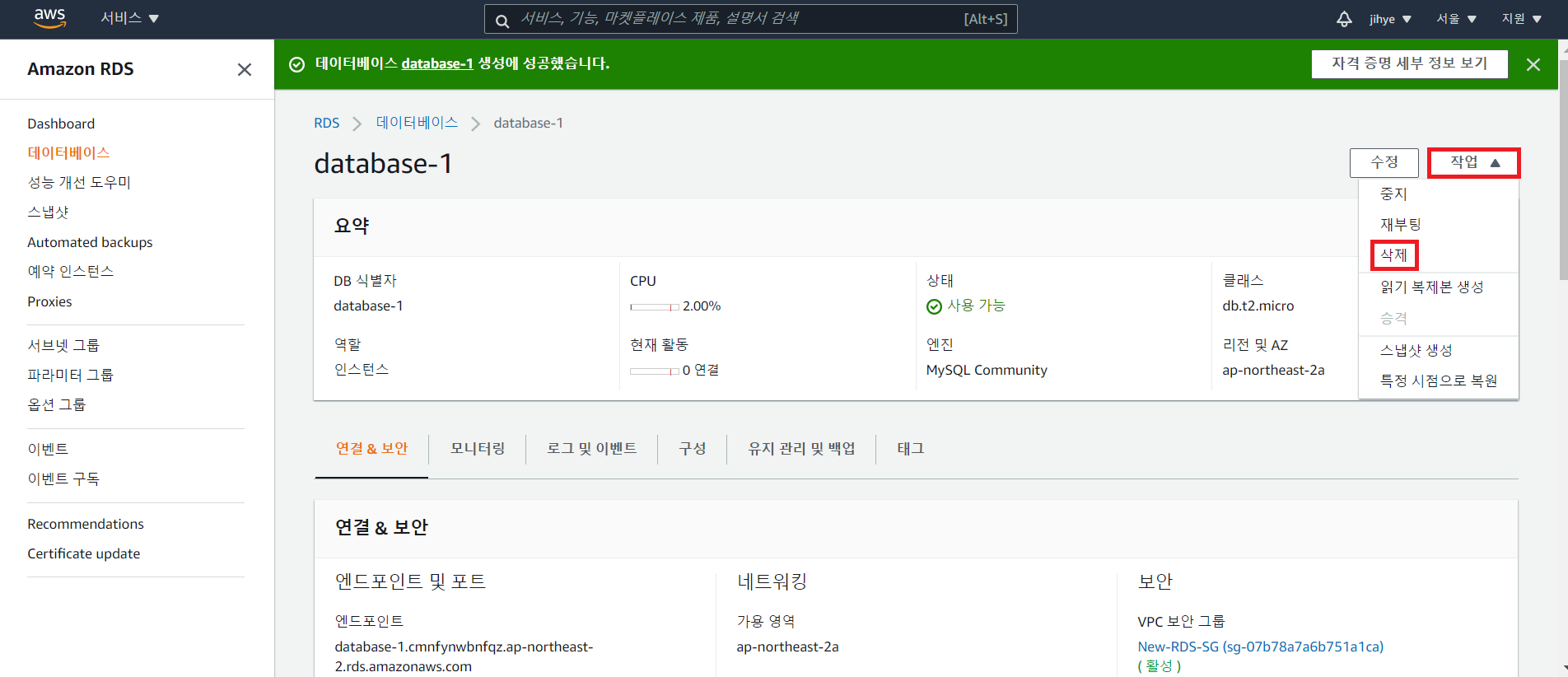The image size is (1568, 677).
Task: Click the 현재 활동 connections bar
Action: [x=655, y=371]
